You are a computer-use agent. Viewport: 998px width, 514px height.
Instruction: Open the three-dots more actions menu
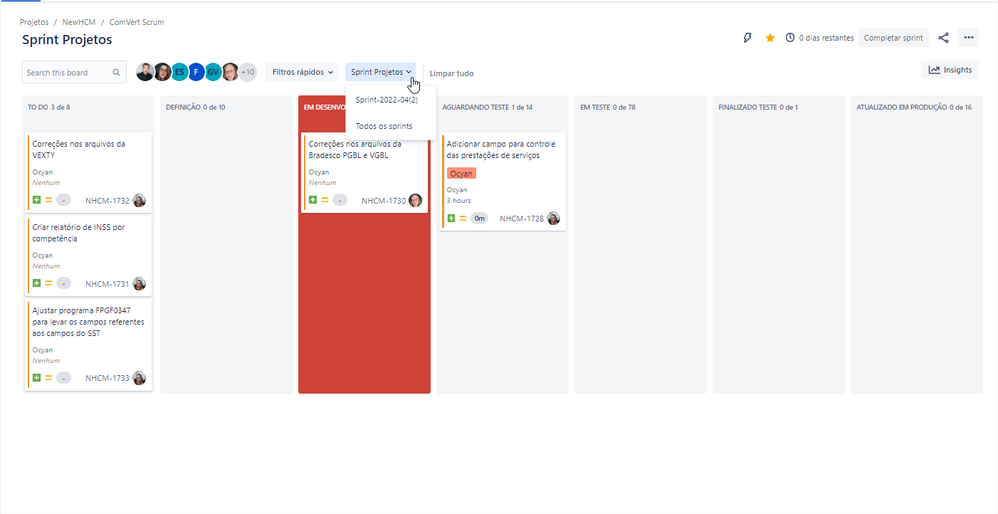(969, 38)
